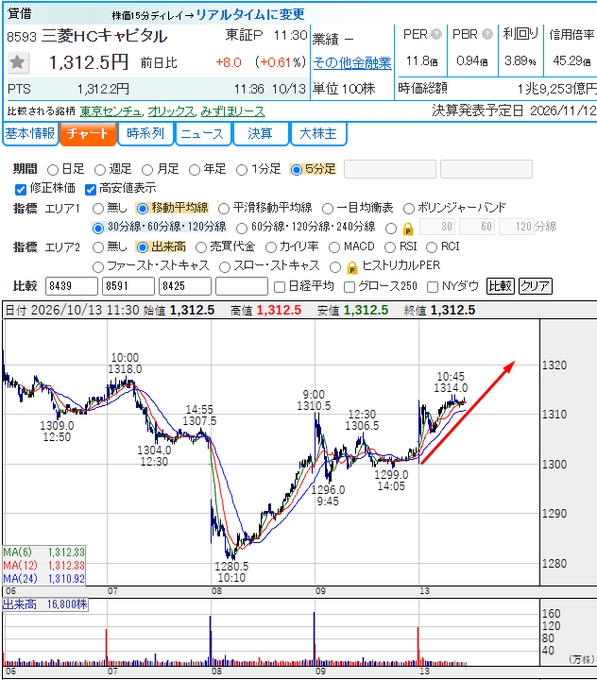Choose ボリンジャーバンド indicator
597x680 pixels.
409,209
